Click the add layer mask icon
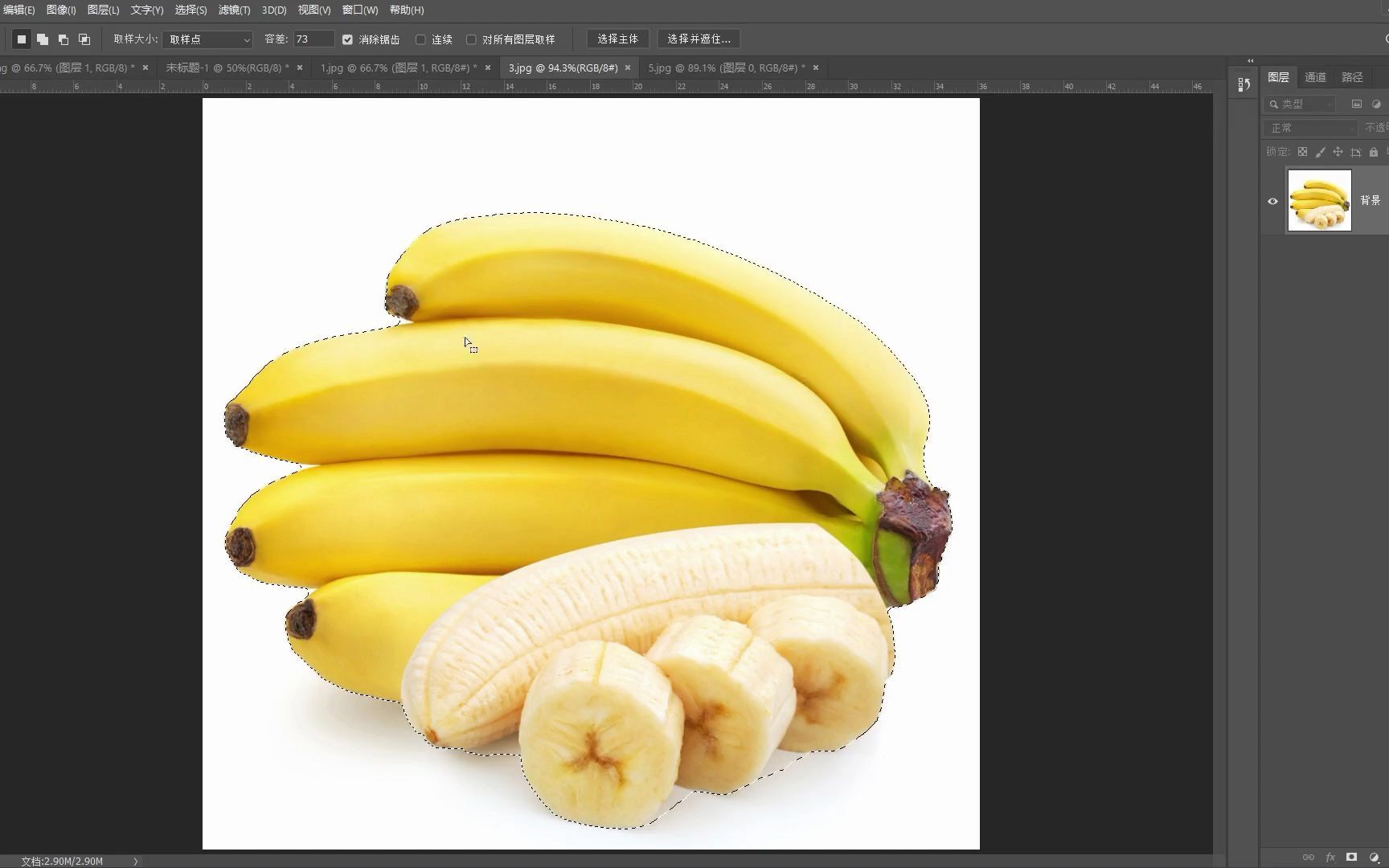This screenshot has width=1389, height=868. coord(1351,857)
